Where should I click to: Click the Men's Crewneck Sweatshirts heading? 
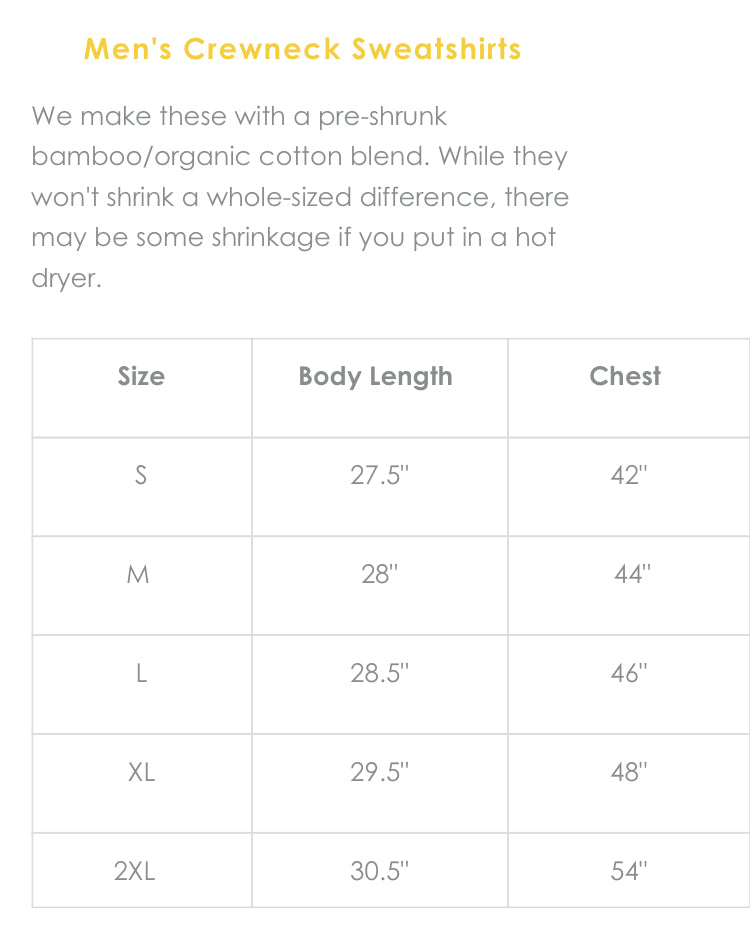[x=302, y=49]
